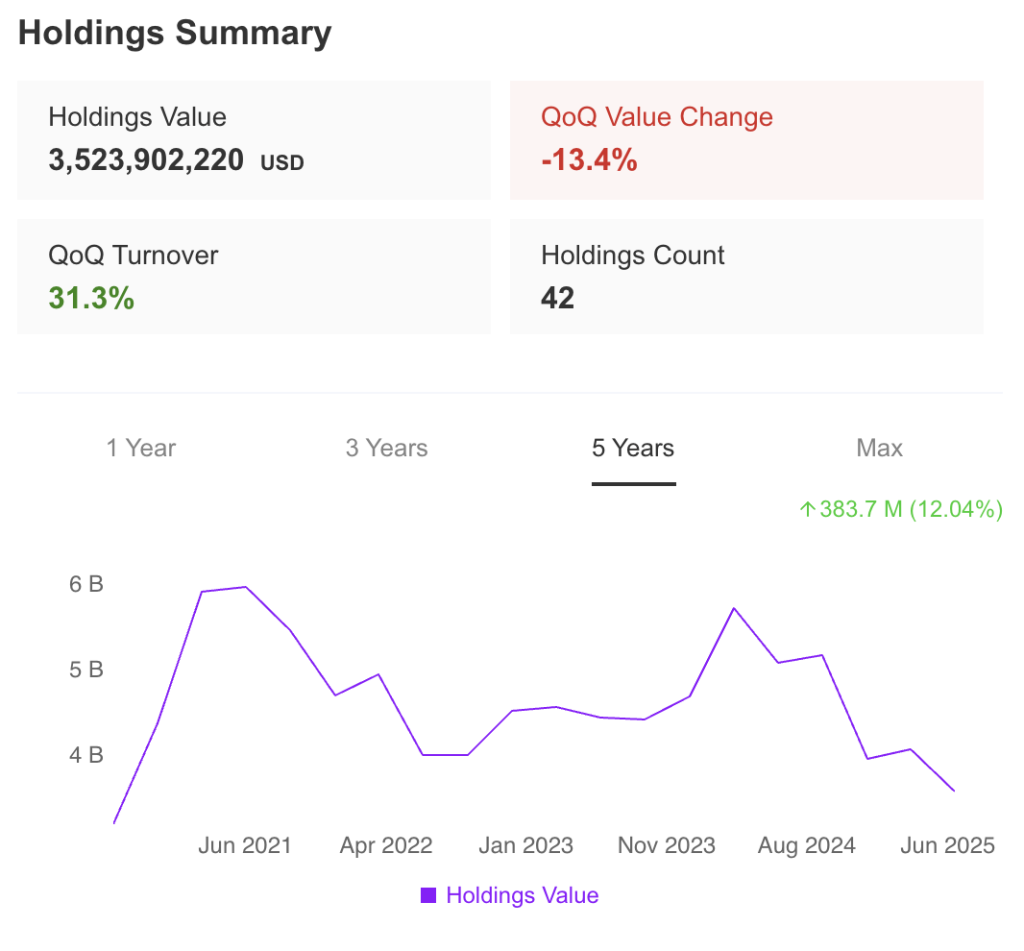Click the Jan 2023 axis label

click(526, 846)
